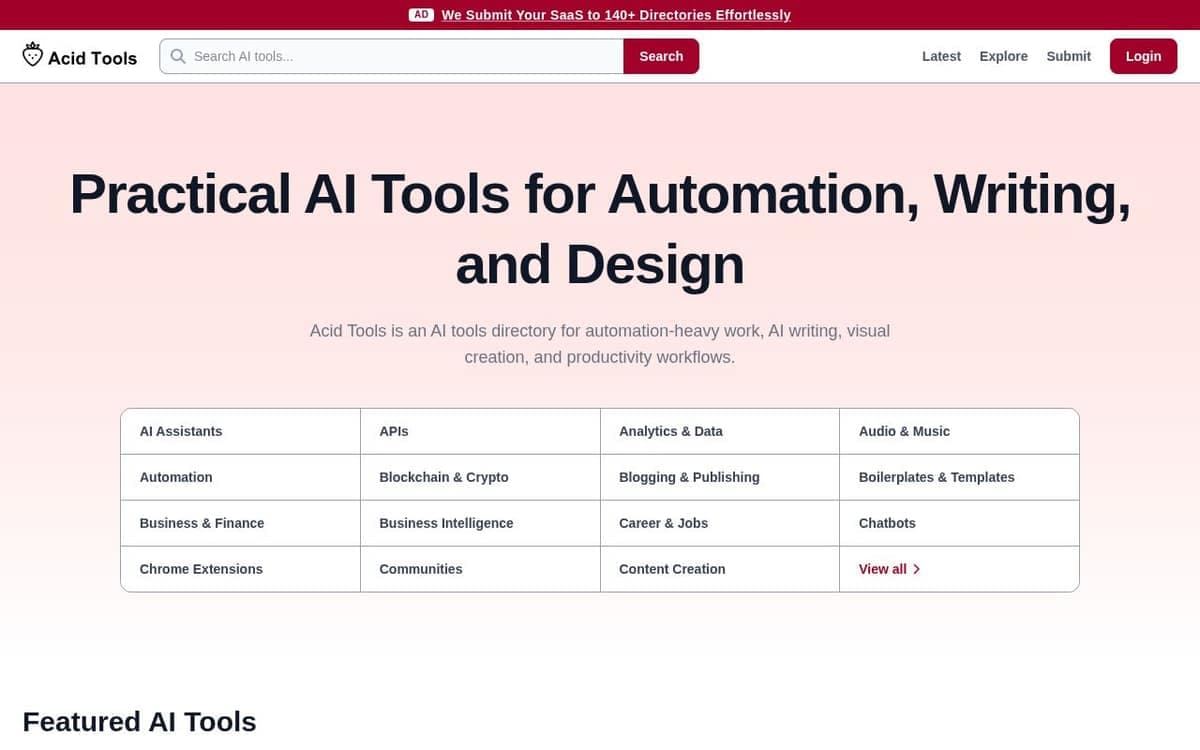Browse the Analytics & Data category

point(720,431)
